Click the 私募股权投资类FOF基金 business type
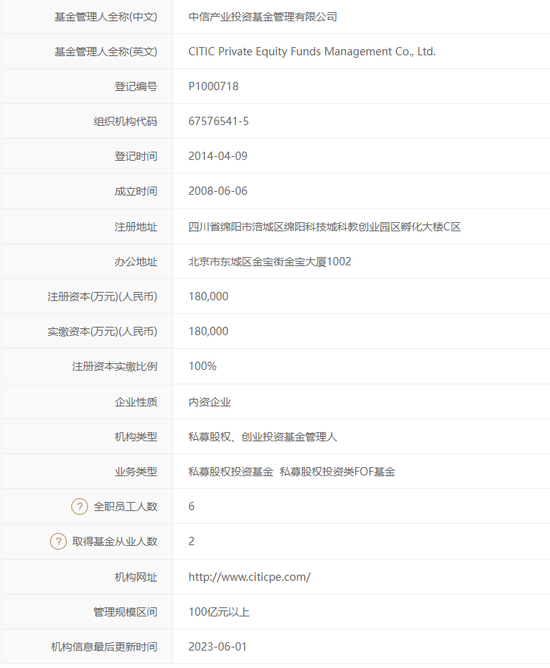The width and height of the screenshot is (550, 668). click(x=337, y=472)
